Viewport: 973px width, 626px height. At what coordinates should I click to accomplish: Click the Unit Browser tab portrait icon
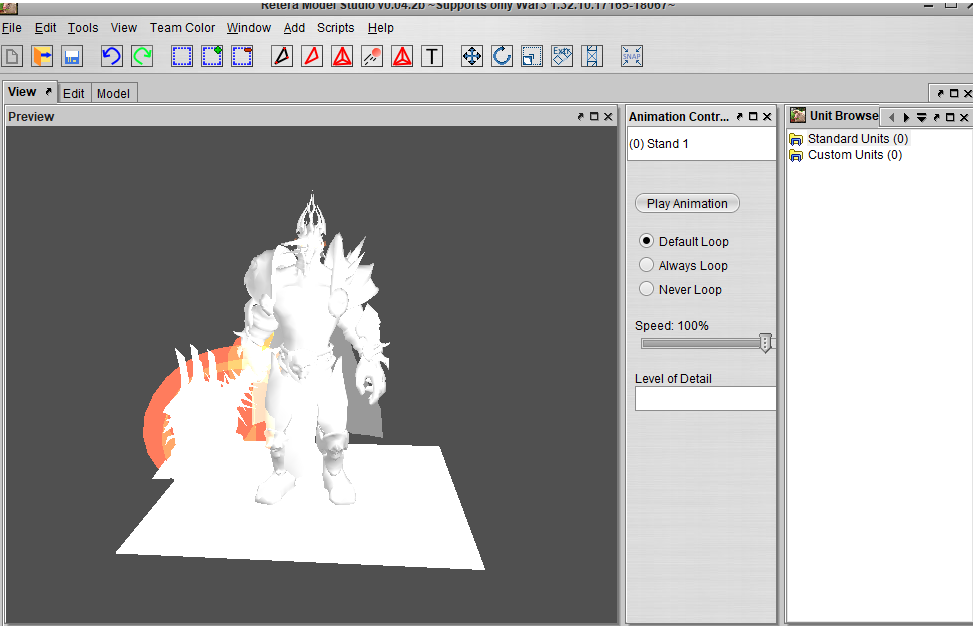pos(797,115)
